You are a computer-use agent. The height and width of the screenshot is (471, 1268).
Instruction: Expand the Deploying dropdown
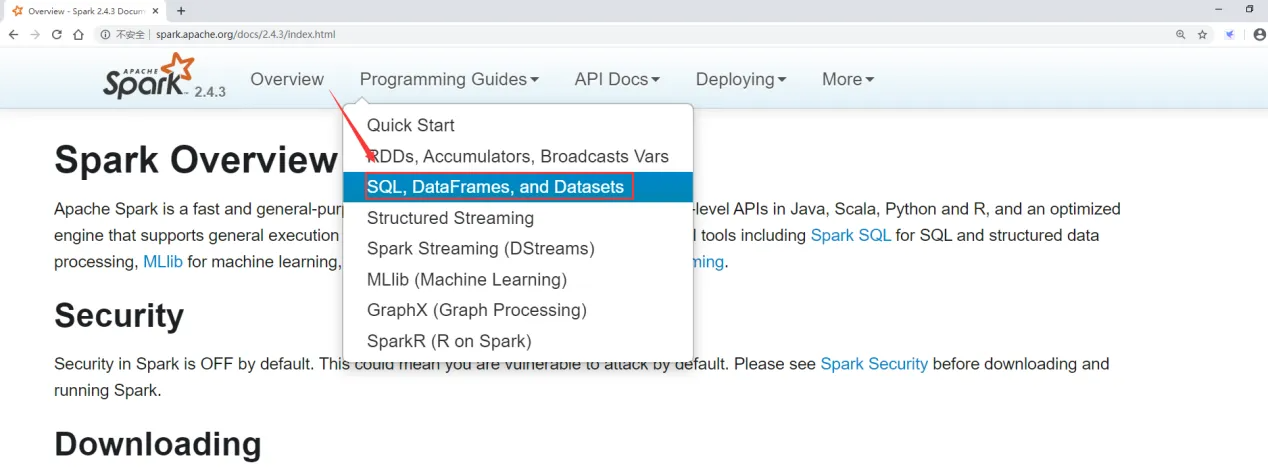coord(740,79)
